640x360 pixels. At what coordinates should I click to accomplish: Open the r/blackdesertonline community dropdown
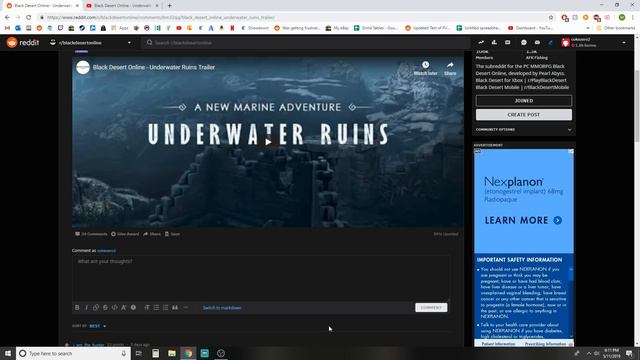click(91, 42)
